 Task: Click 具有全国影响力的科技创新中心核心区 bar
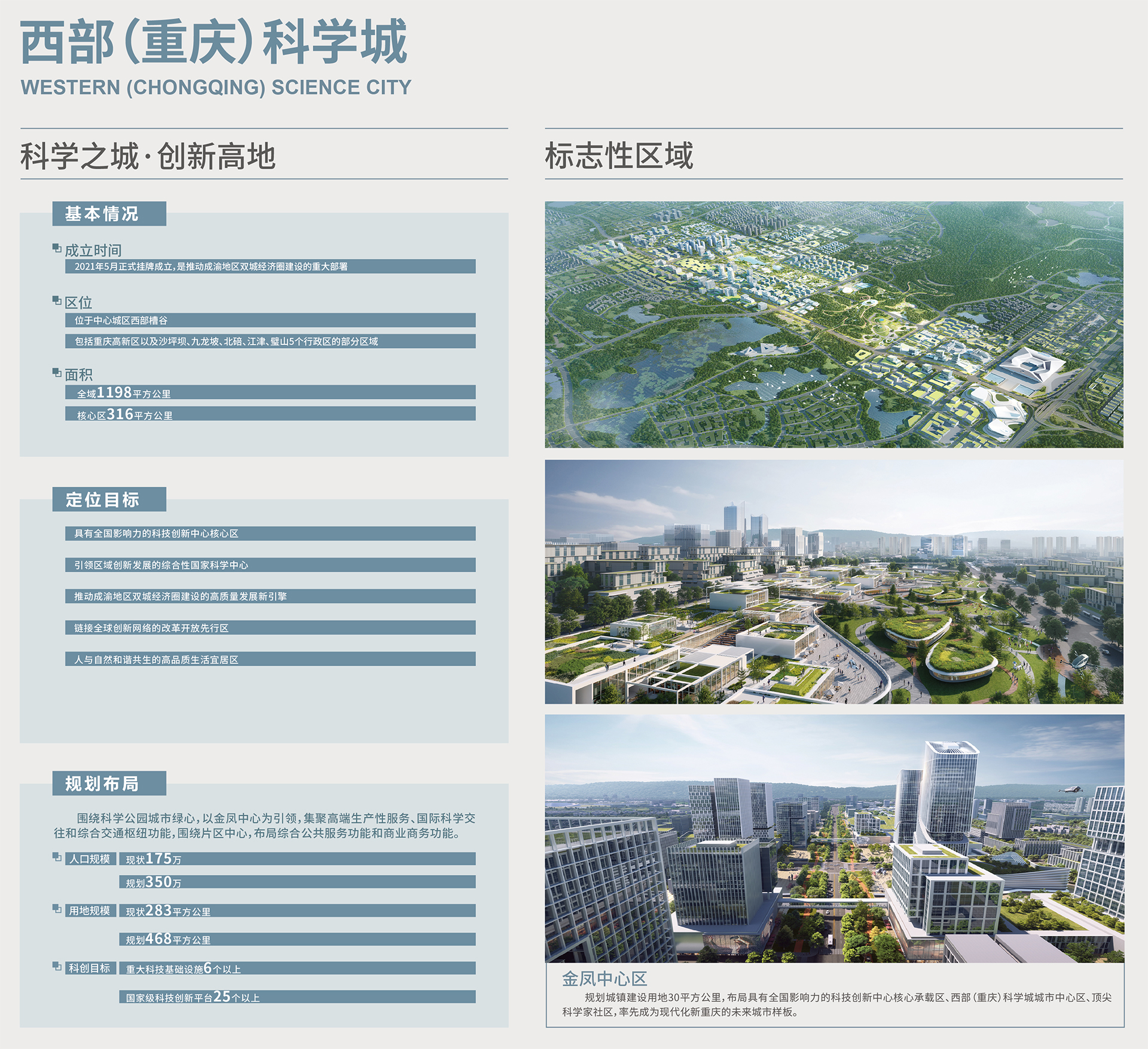pos(270,533)
